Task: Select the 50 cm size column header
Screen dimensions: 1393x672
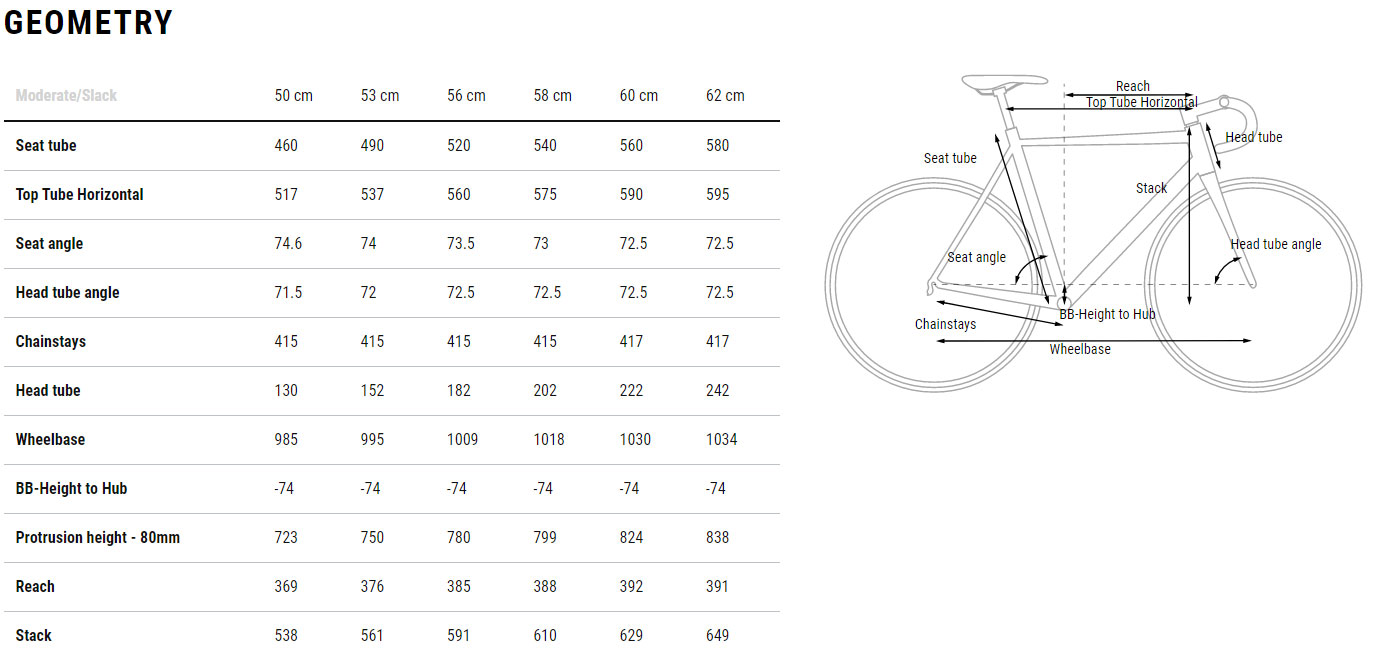Action: (x=293, y=96)
